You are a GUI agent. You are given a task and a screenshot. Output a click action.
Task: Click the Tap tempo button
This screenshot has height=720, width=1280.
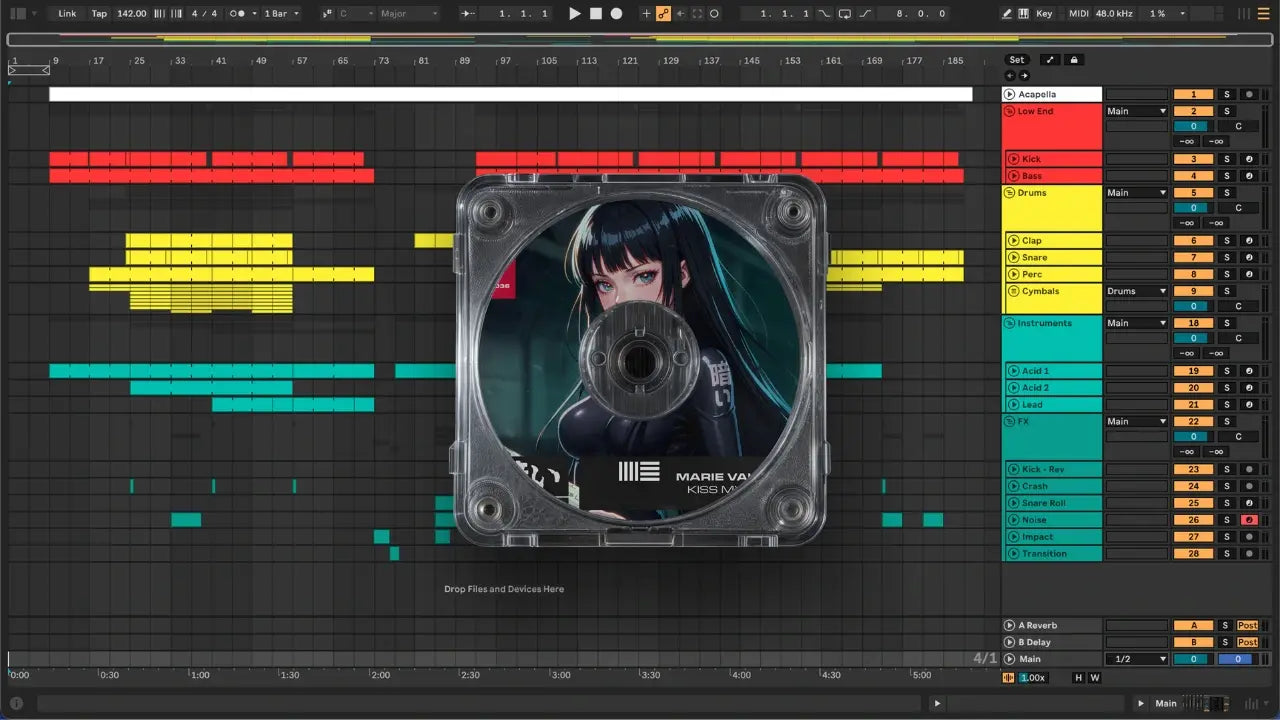(x=99, y=14)
